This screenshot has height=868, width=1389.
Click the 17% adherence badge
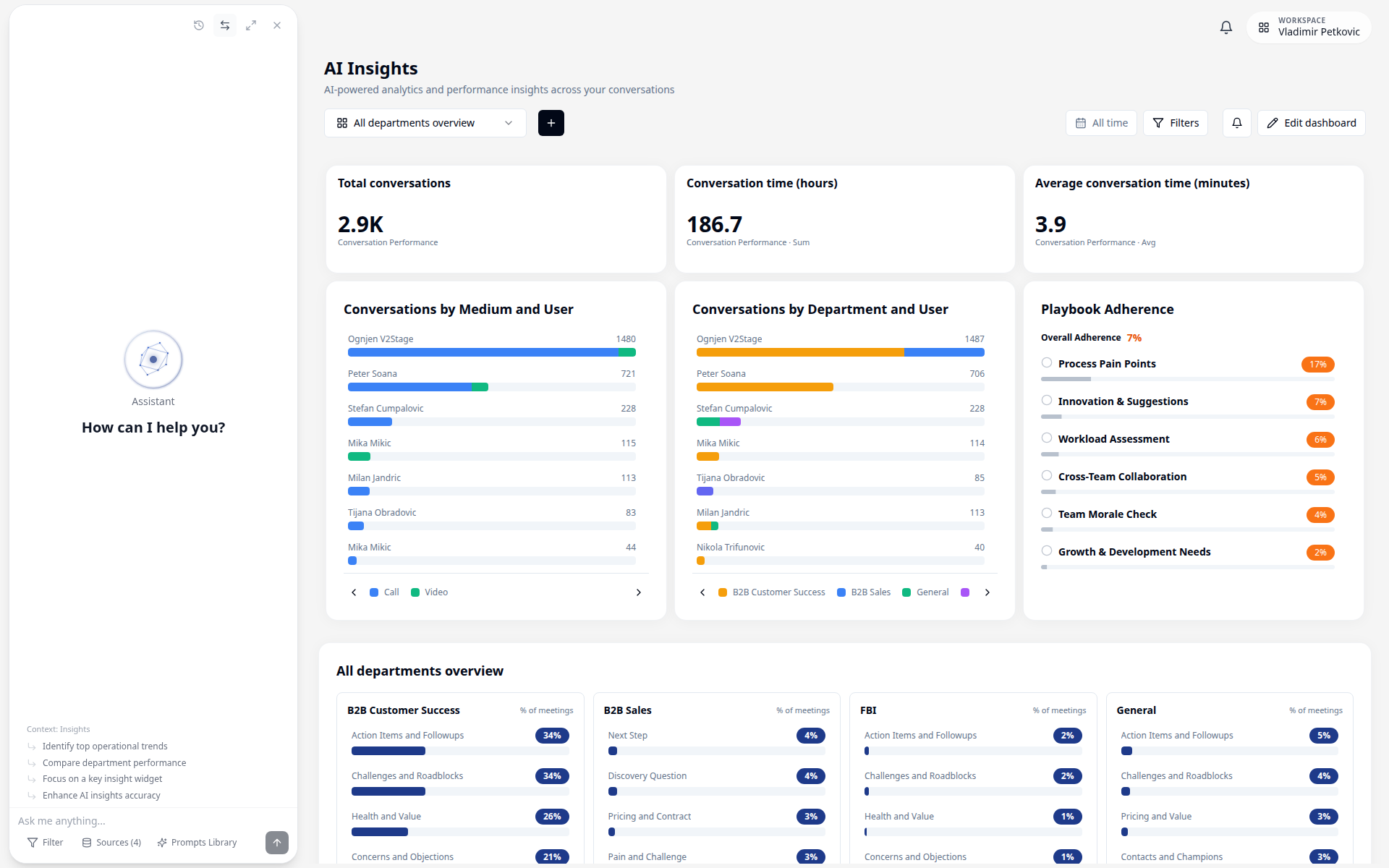pos(1318,365)
